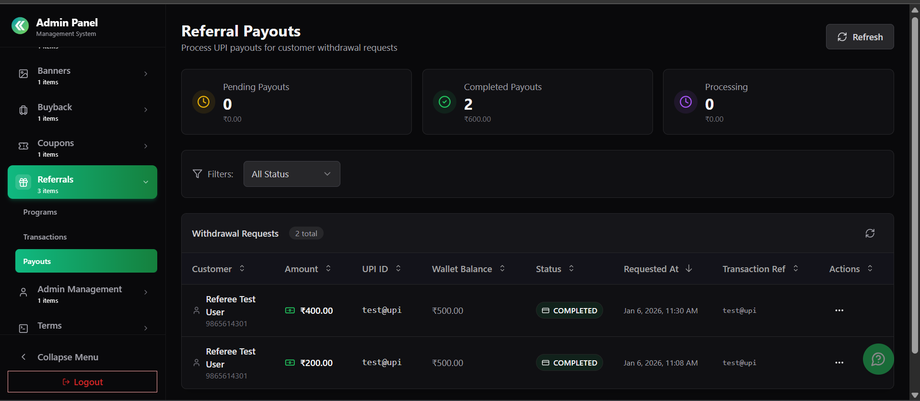
Task: Open the Programs submenu item
Action: pos(40,212)
